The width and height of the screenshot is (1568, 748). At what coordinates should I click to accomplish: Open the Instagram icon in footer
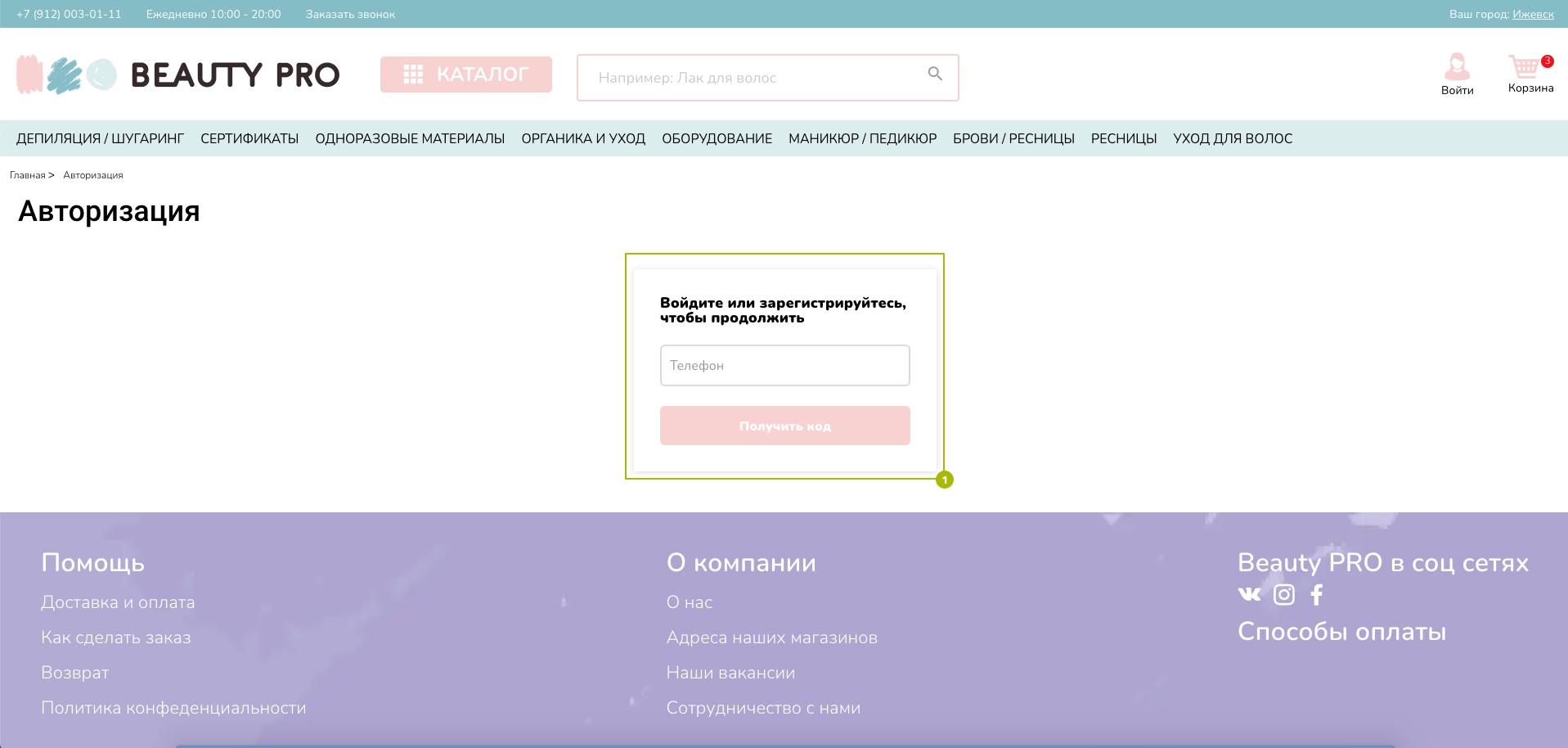[x=1284, y=595]
